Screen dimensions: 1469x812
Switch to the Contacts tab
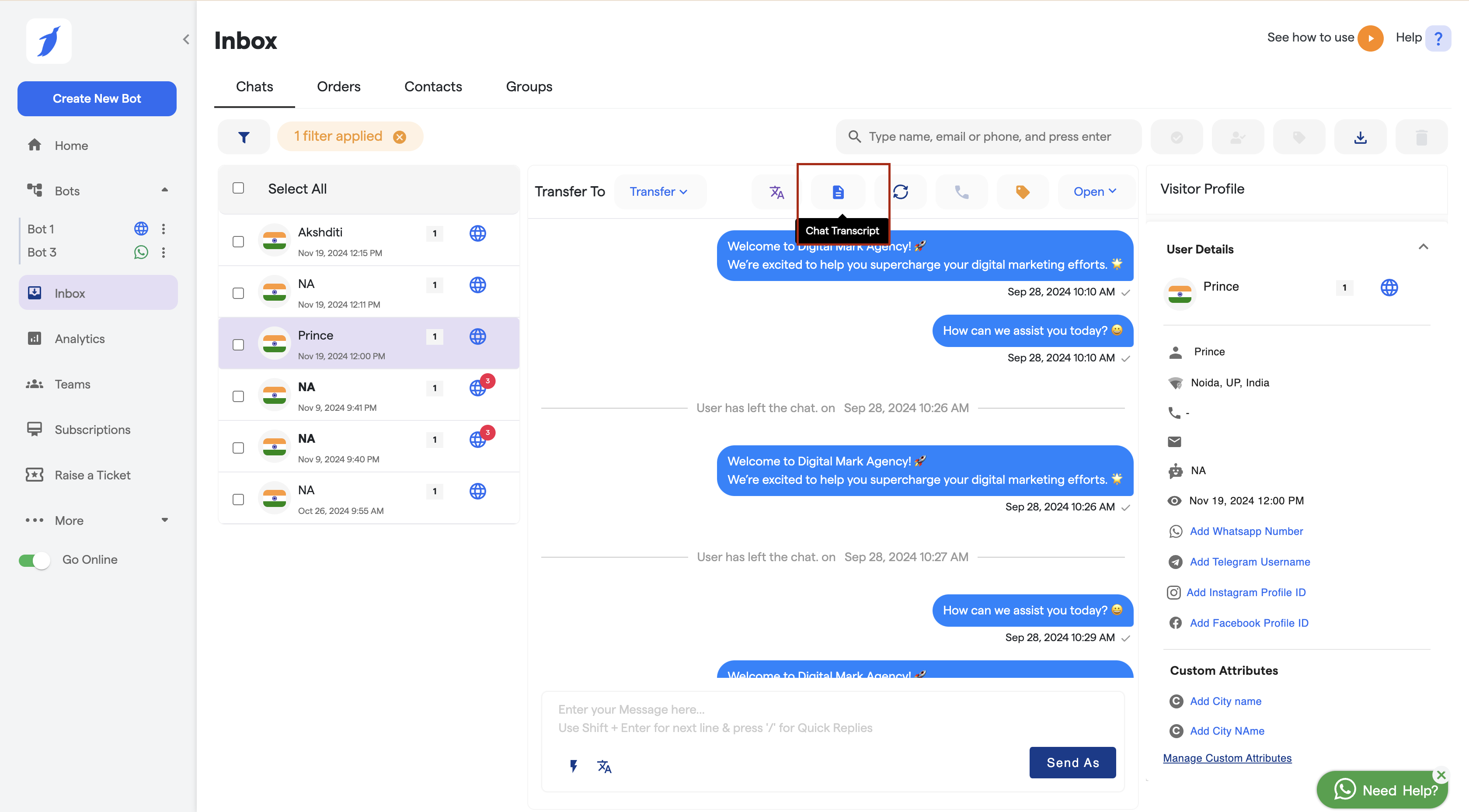pos(433,87)
